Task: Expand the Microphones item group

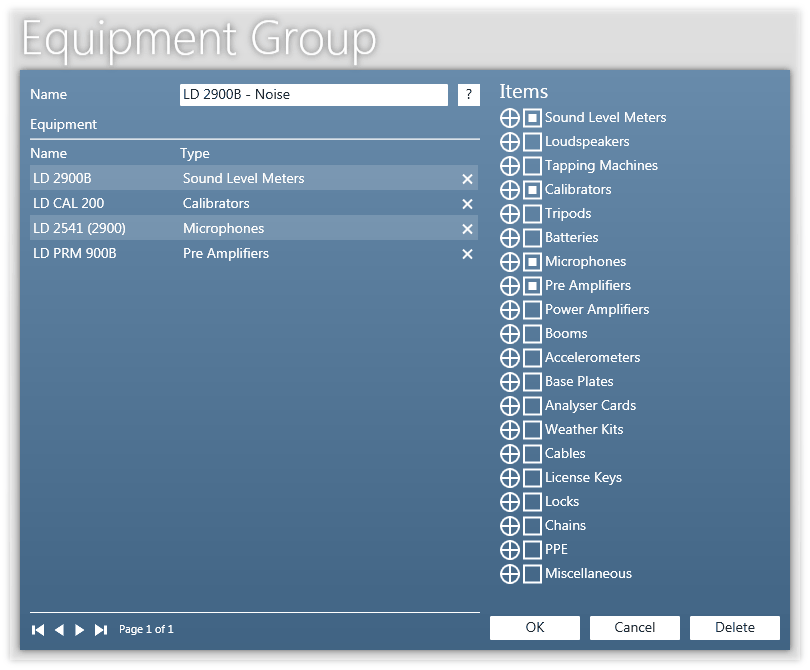Action: tap(510, 262)
